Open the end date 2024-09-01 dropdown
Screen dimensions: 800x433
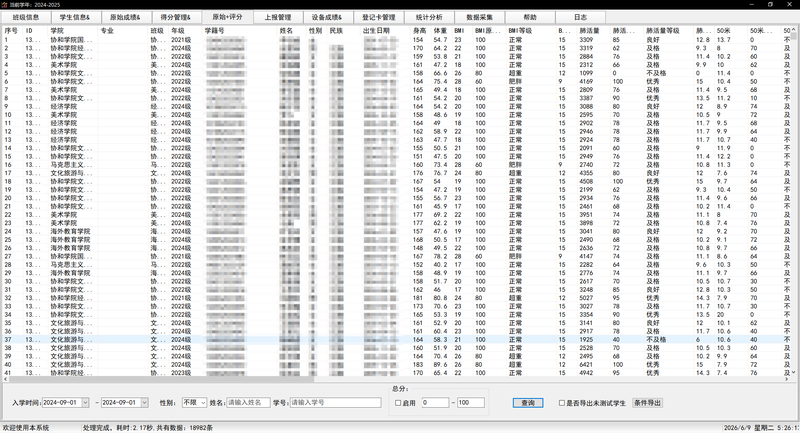click(144, 402)
